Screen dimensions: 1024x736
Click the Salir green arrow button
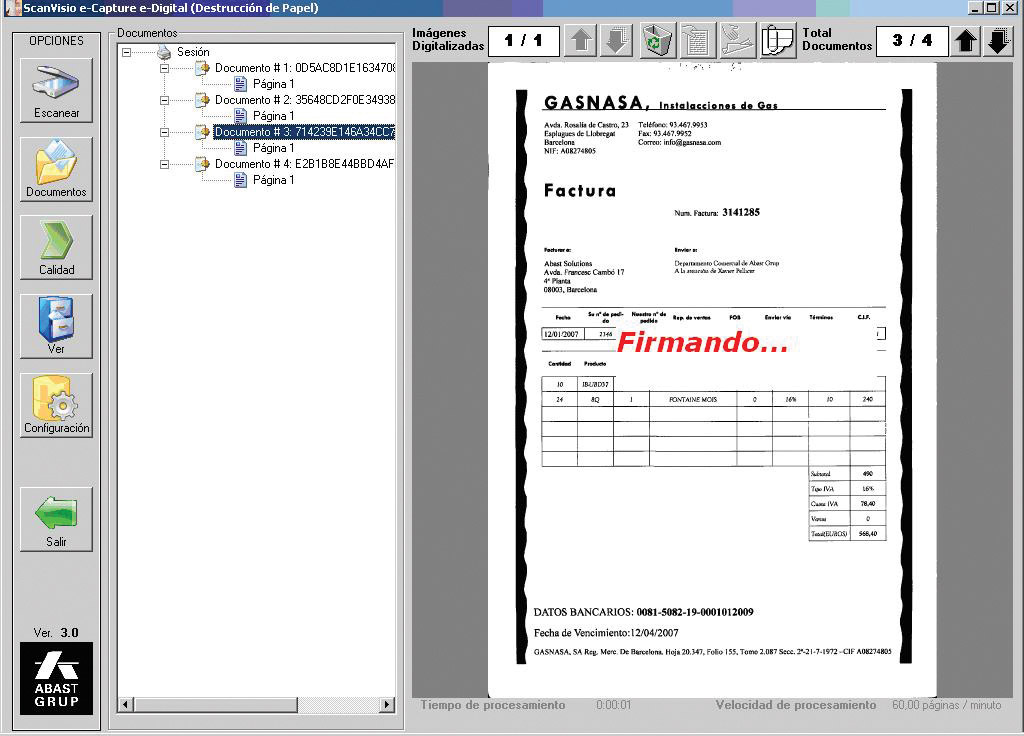(56, 519)
